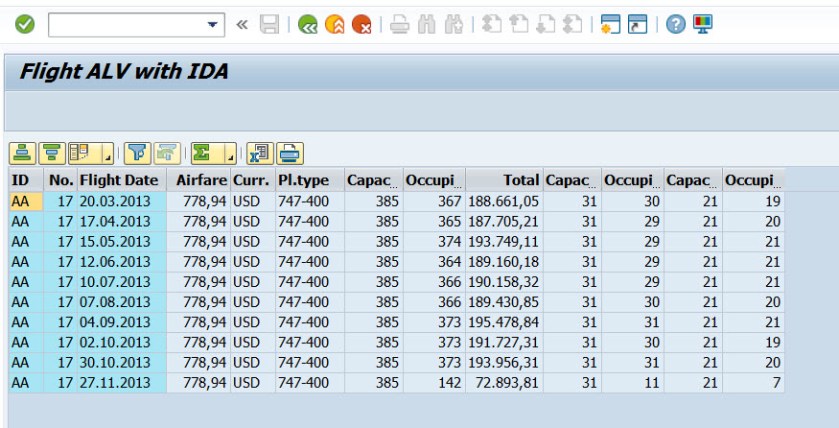This screenshot has width=839, height=428.
Task: Click the green Enter checkmark icon
Action: coord(25,25)
